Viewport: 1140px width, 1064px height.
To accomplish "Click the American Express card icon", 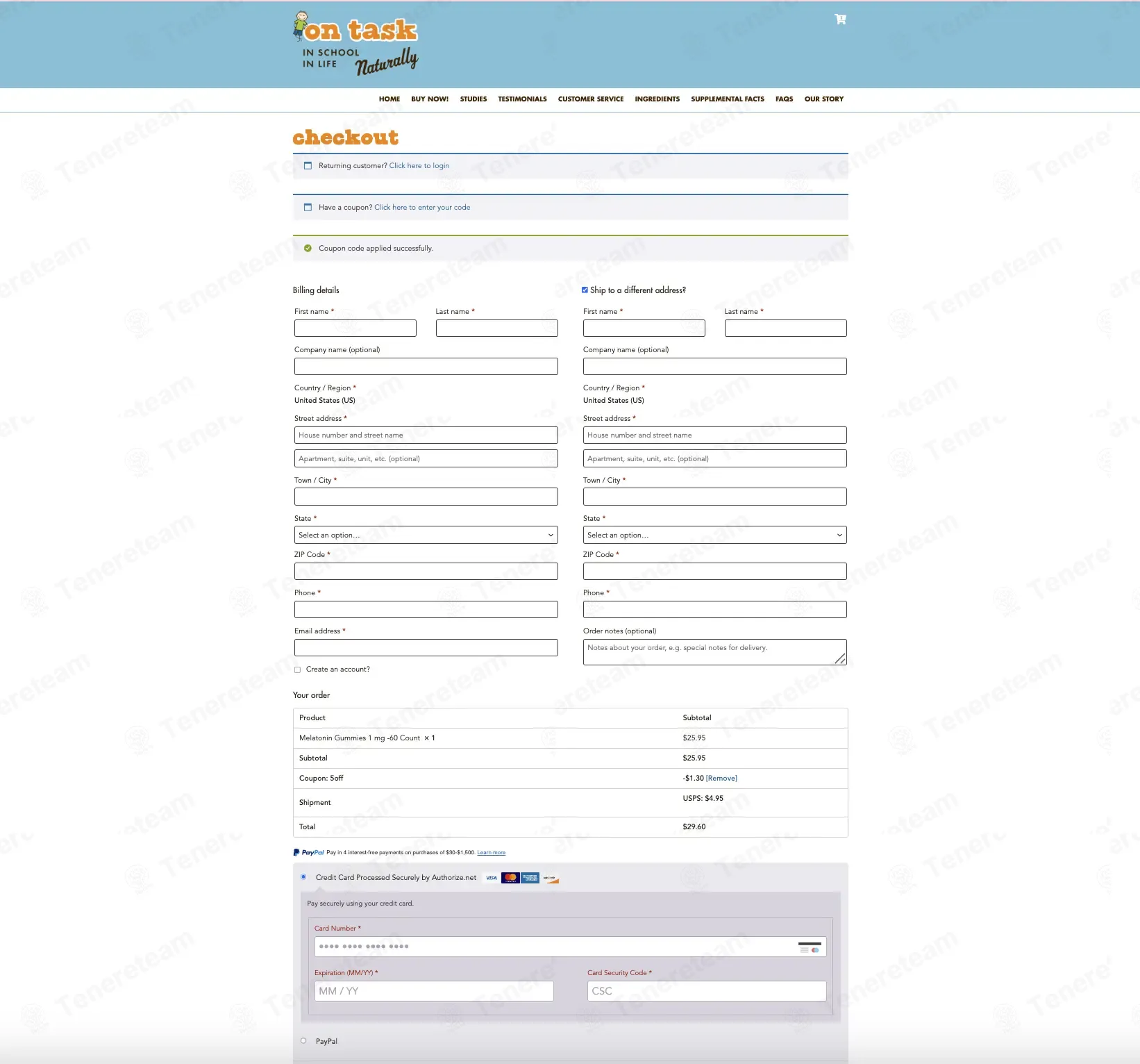I will pos(530,878).
